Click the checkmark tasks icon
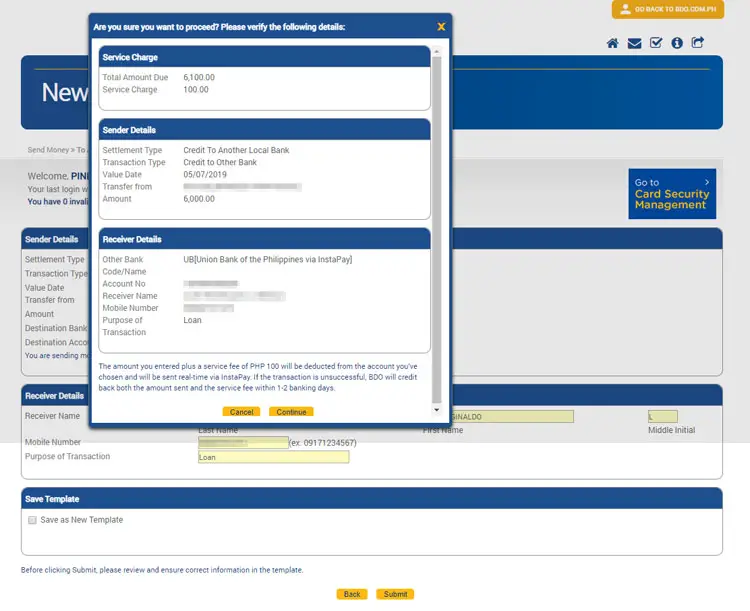 [656, 43]
